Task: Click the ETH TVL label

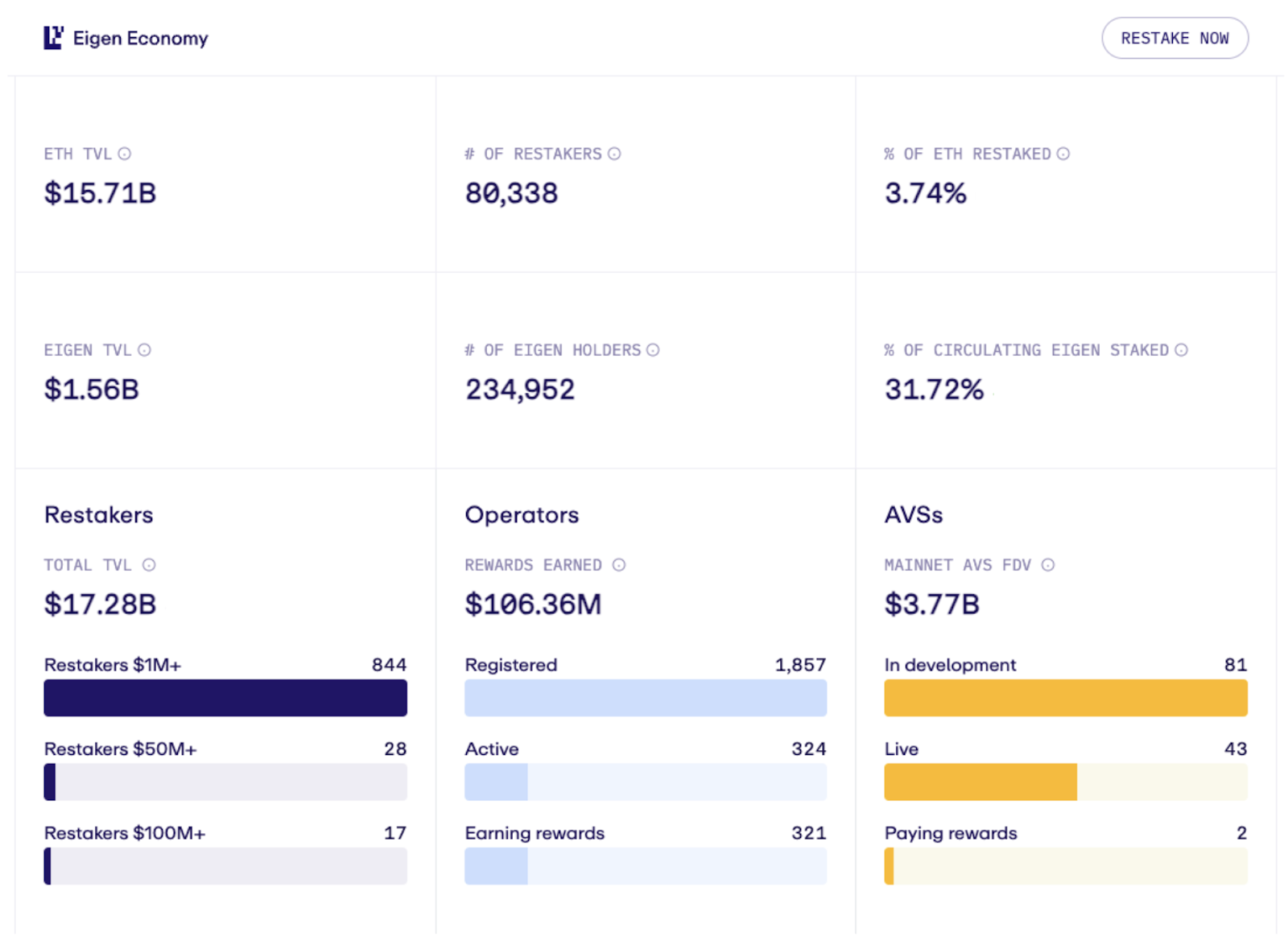Action: (x=78, y=154)
